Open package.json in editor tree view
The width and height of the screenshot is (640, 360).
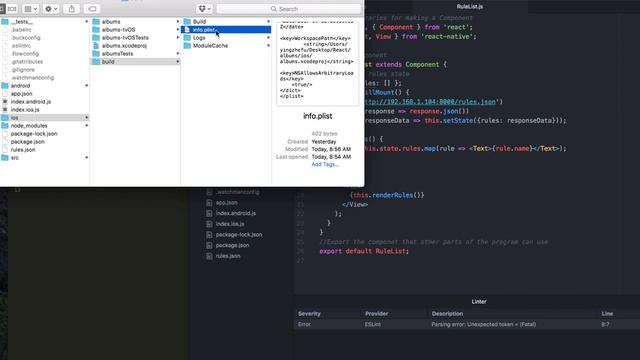[232, 245]
